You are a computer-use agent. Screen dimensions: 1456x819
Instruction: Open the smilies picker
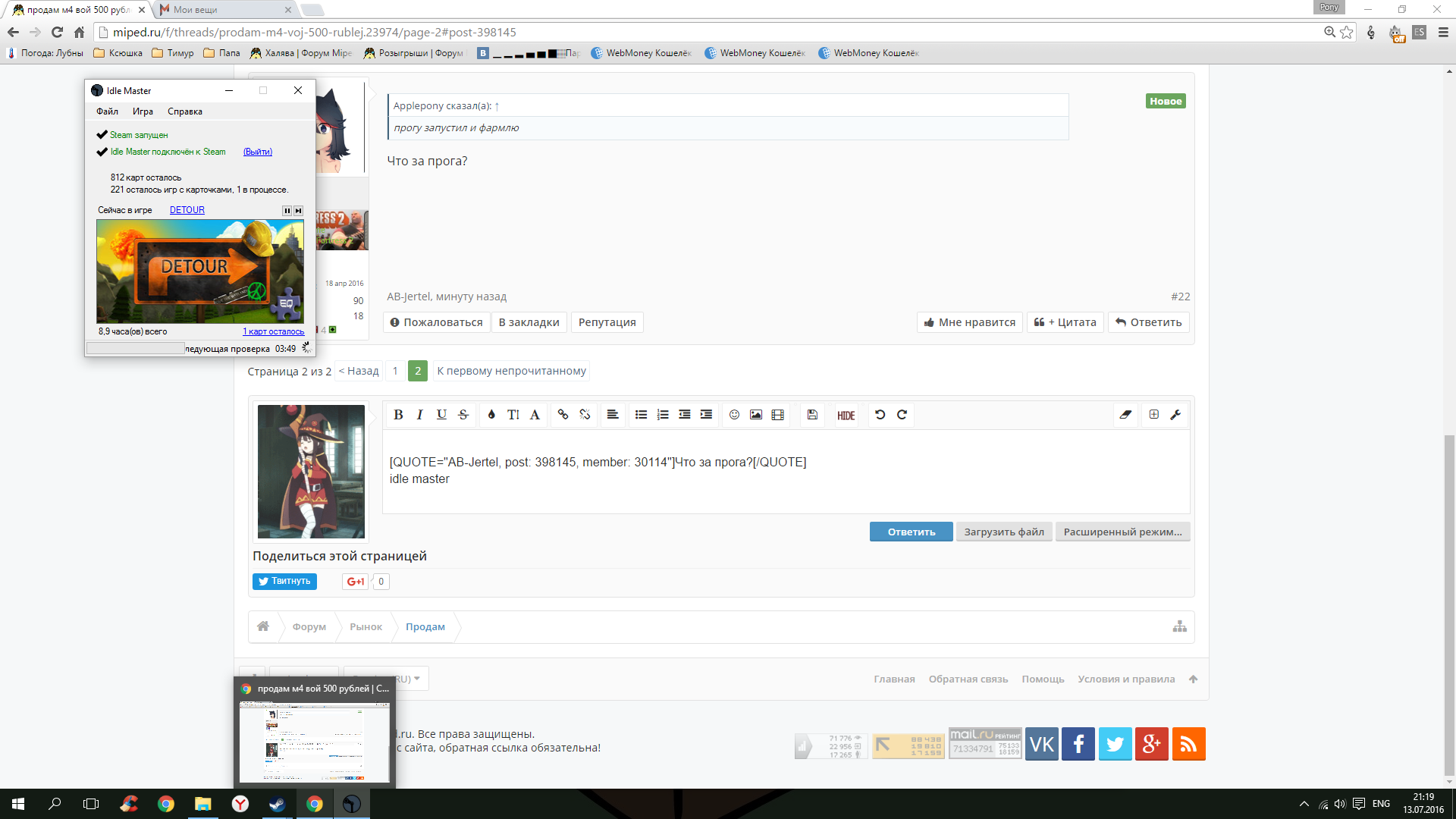734,415
